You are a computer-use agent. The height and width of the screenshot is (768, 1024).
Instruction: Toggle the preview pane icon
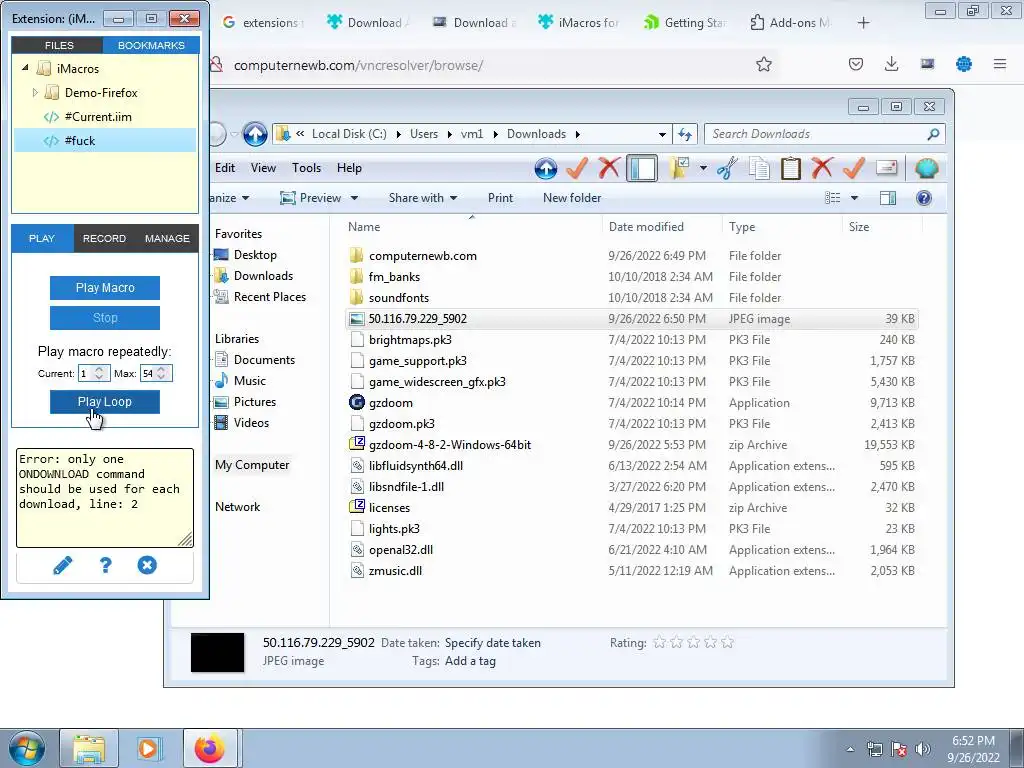pos(888,198)
